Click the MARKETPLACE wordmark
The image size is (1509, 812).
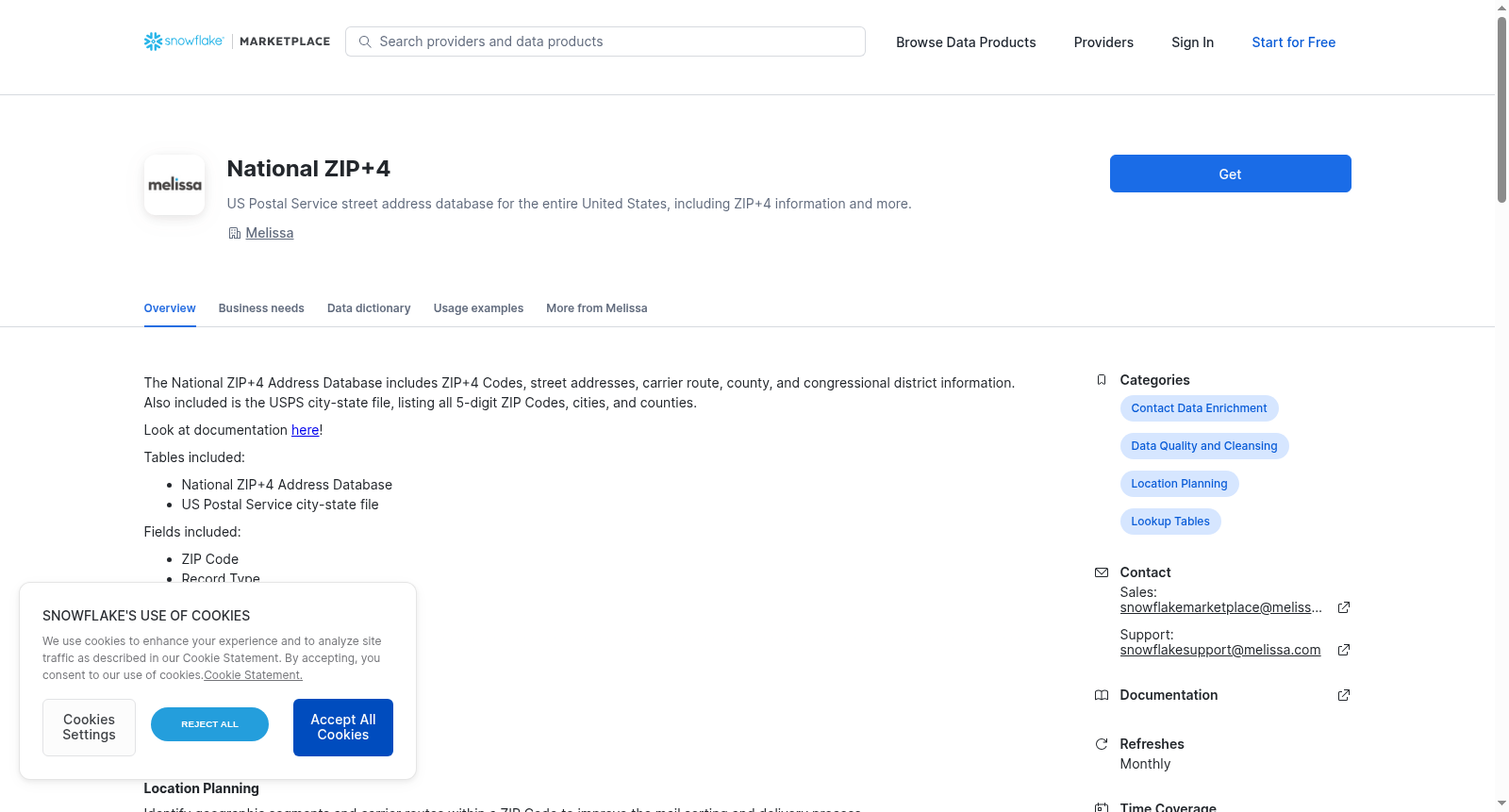click(x=285, y=41)
